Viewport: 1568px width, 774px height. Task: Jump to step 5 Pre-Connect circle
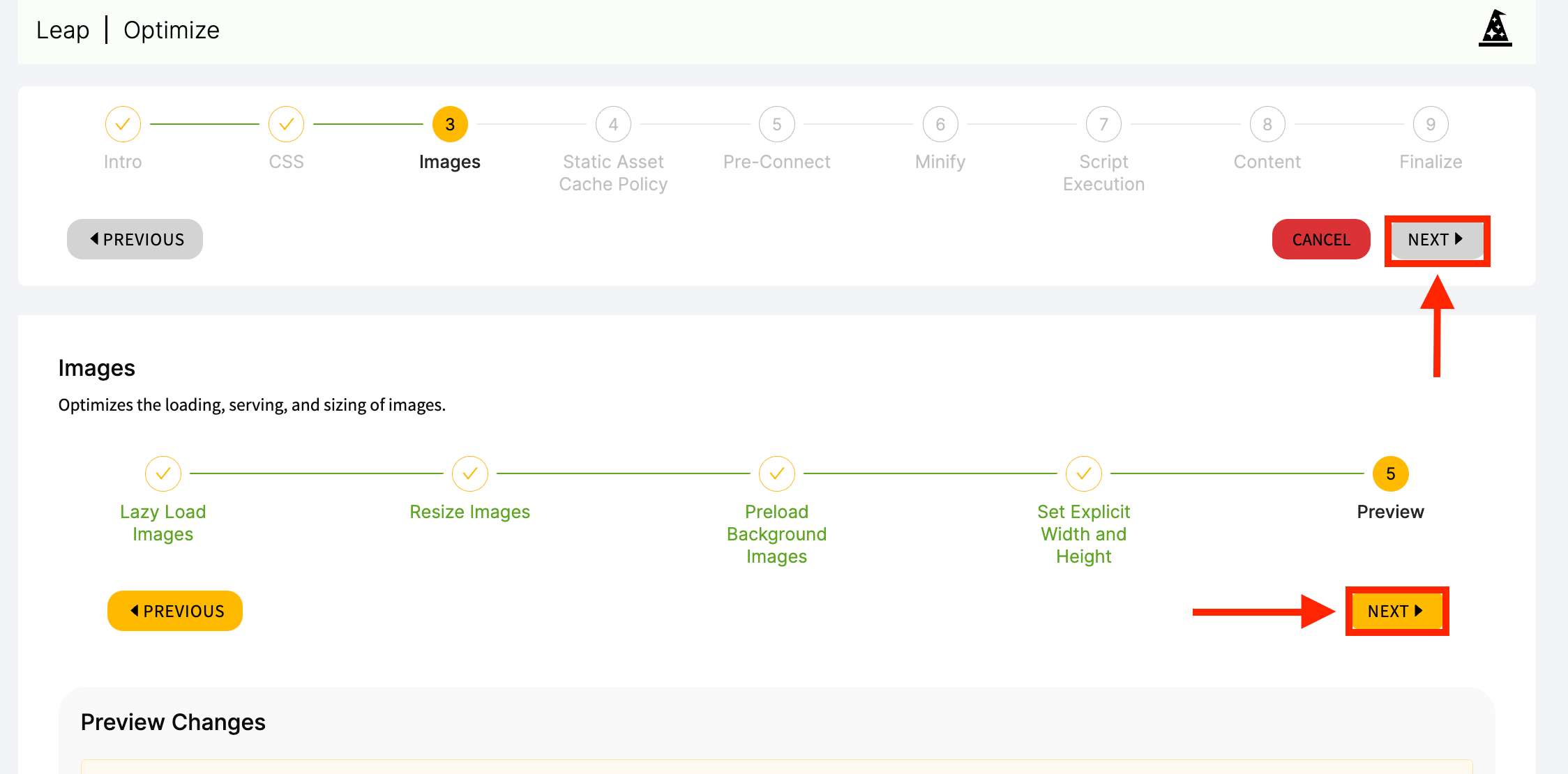pos(777,124)
